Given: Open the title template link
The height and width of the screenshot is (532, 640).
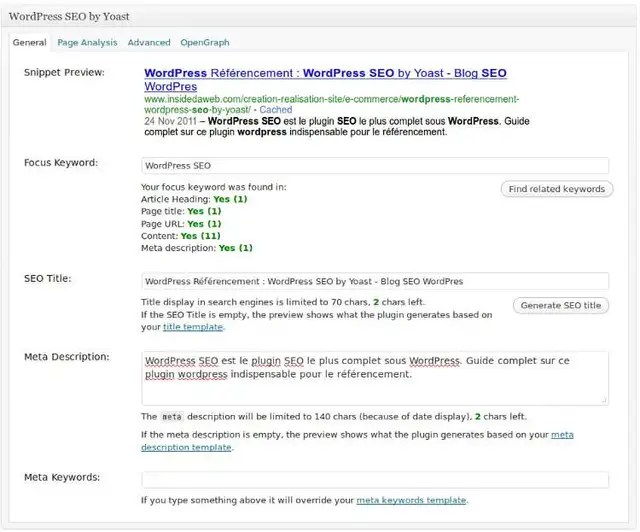Looking at the screenshot, I should point(193,327).
